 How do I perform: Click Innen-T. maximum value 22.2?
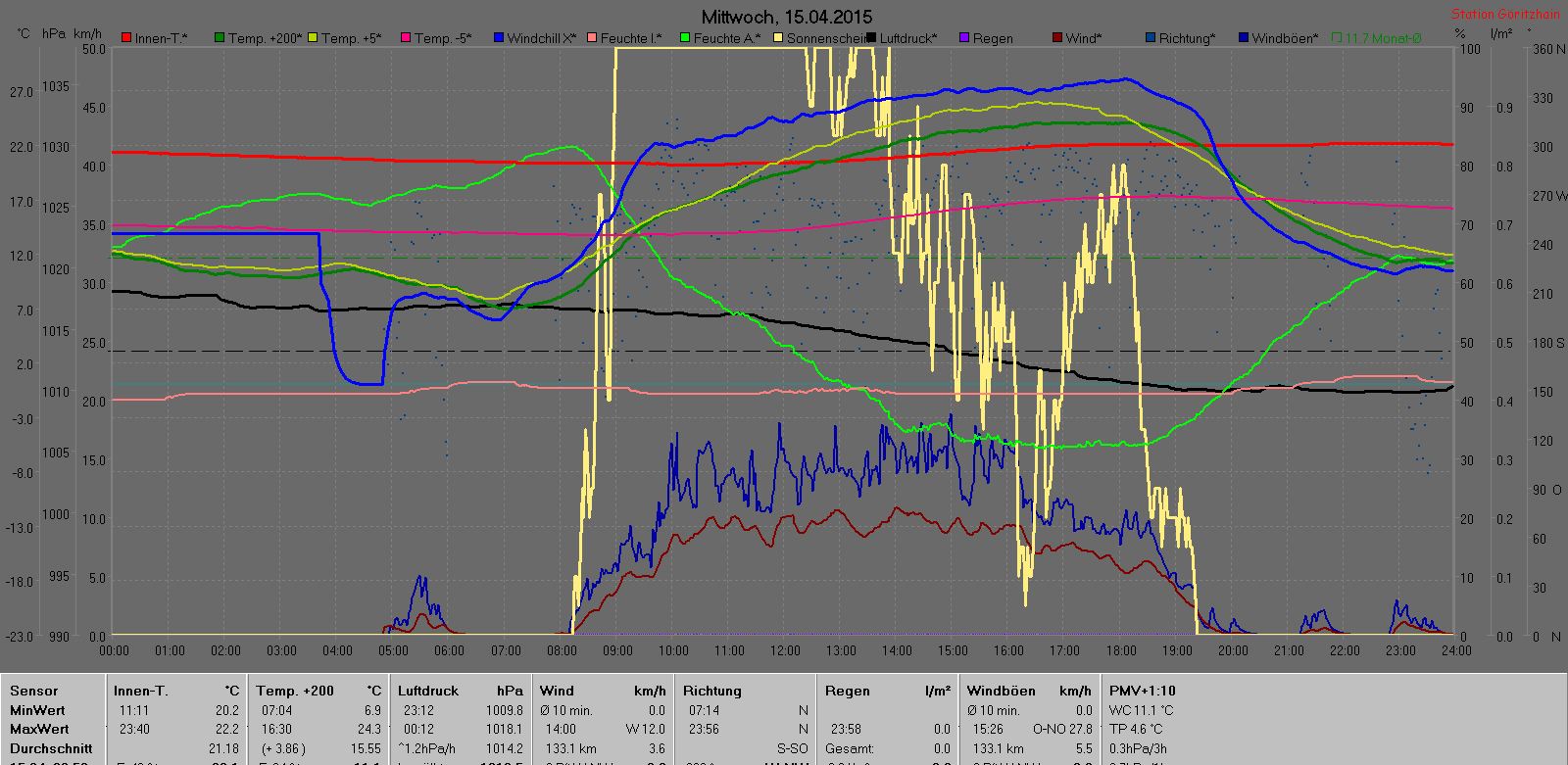tap(227, 729)
